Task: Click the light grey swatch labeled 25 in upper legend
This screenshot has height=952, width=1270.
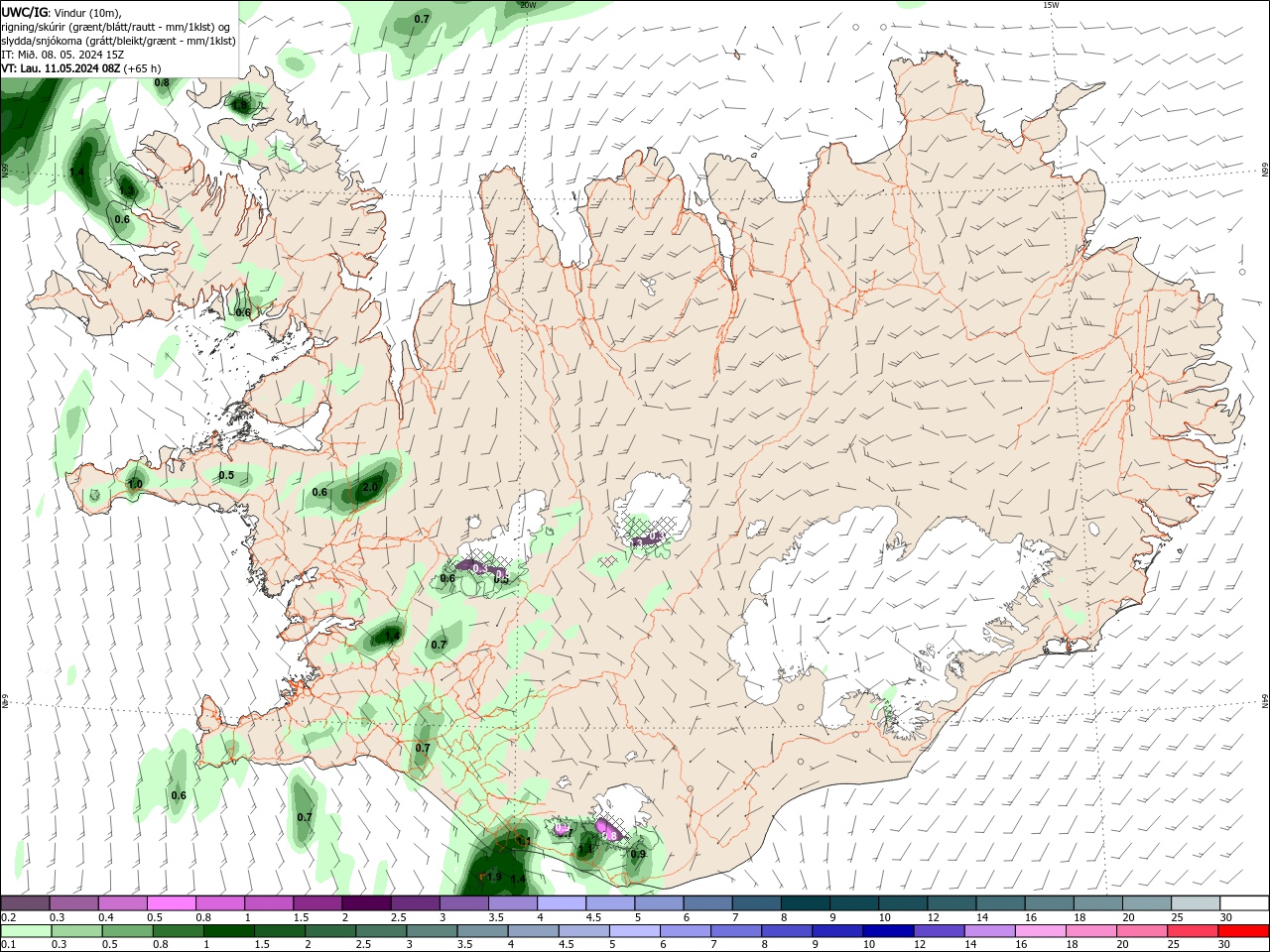Action: click(1196, 903)
